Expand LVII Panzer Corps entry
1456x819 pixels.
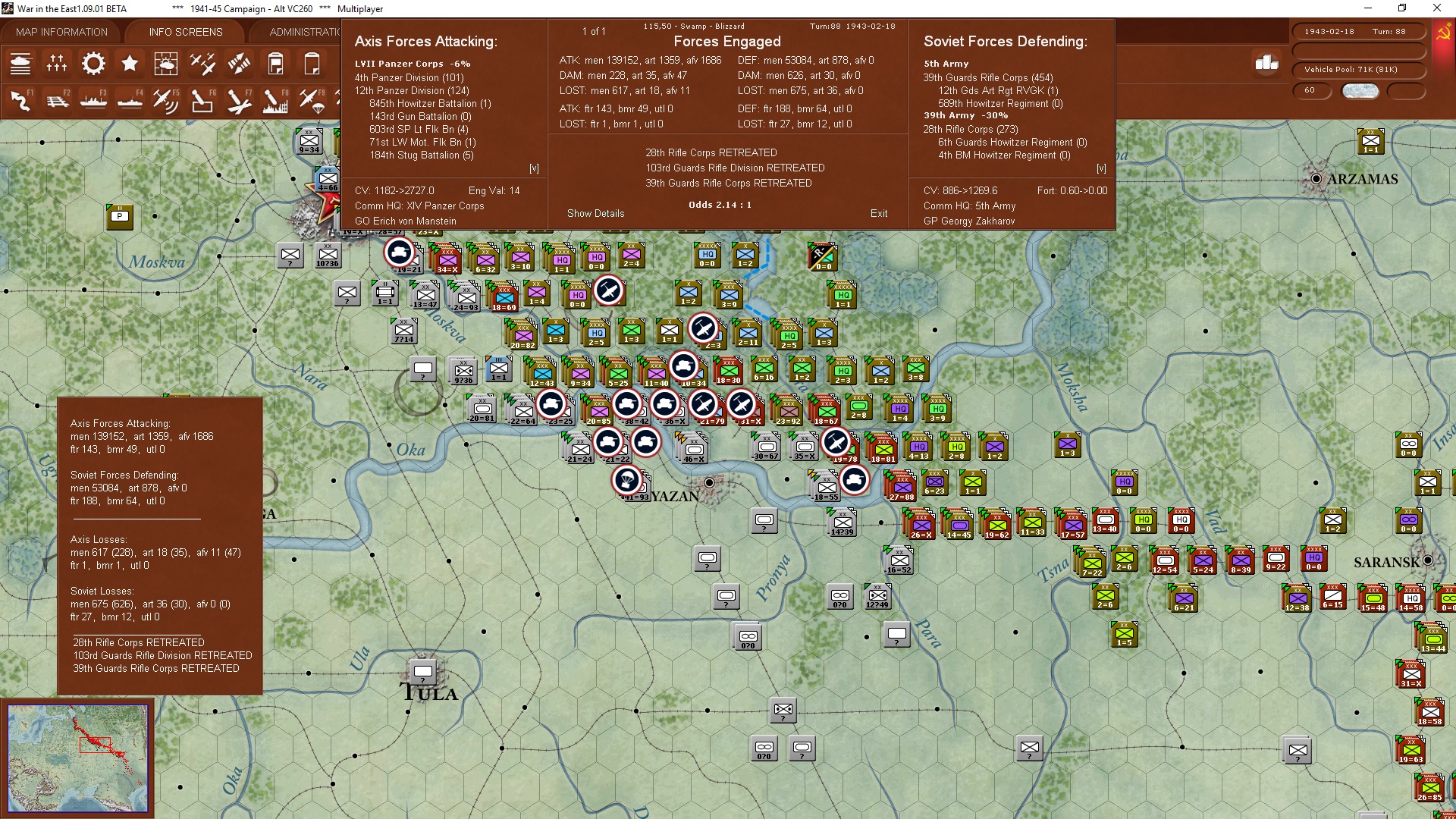412,64
